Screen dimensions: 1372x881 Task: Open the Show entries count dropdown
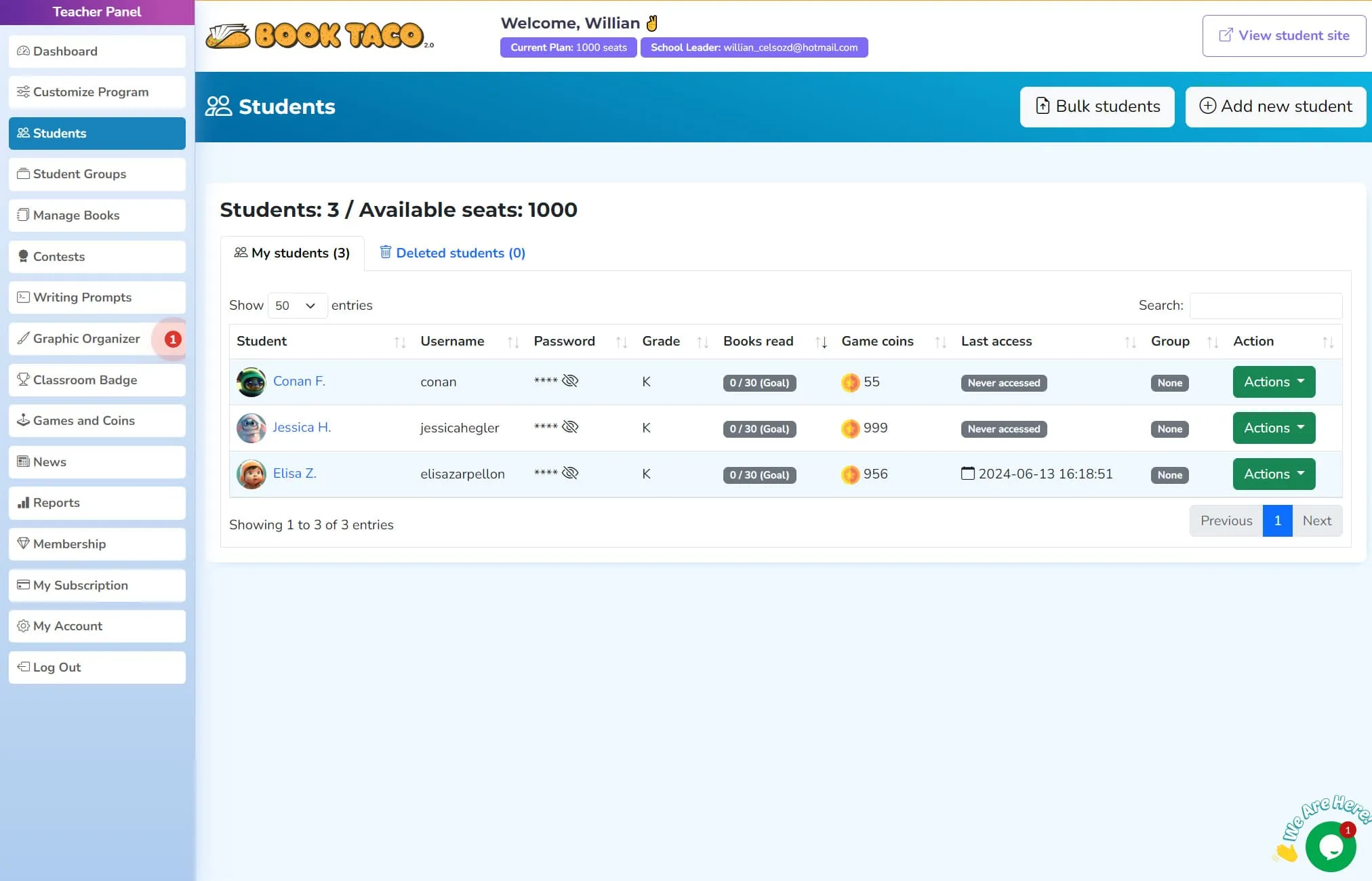click(297, 306)
